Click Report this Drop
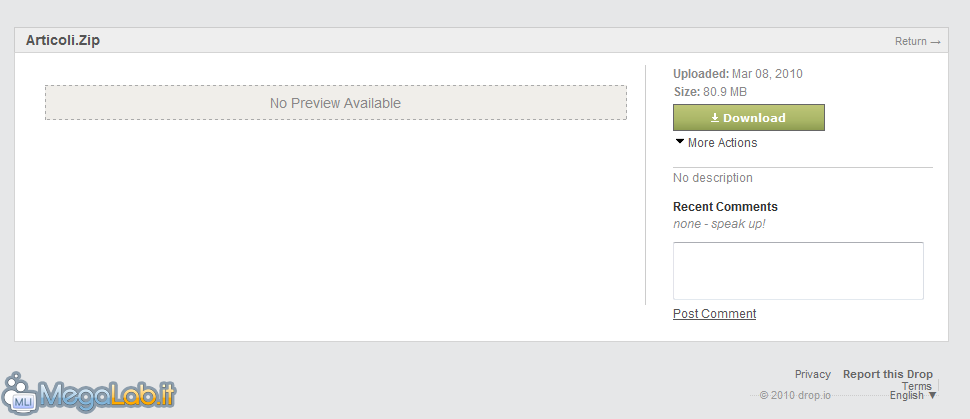Image resolution: width=970 pixels, height=419 pixels. tap(888, 374)
